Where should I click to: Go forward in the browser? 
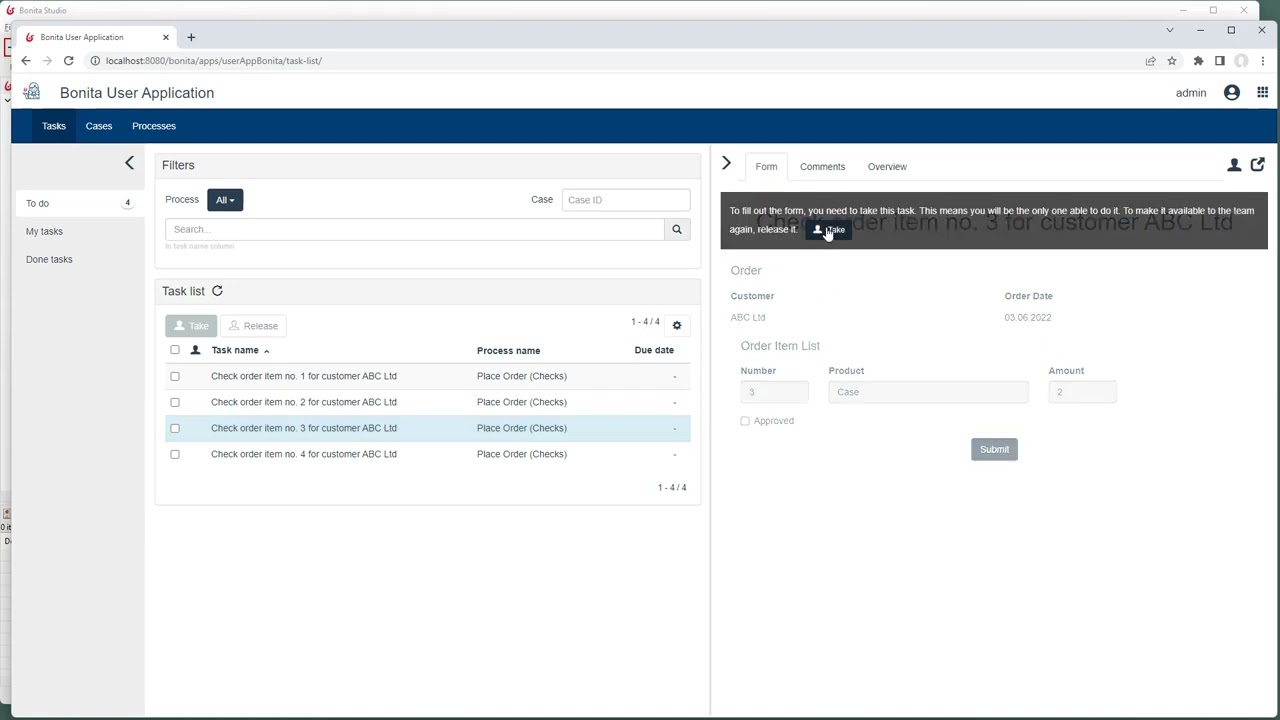click(x=47, y=61)
